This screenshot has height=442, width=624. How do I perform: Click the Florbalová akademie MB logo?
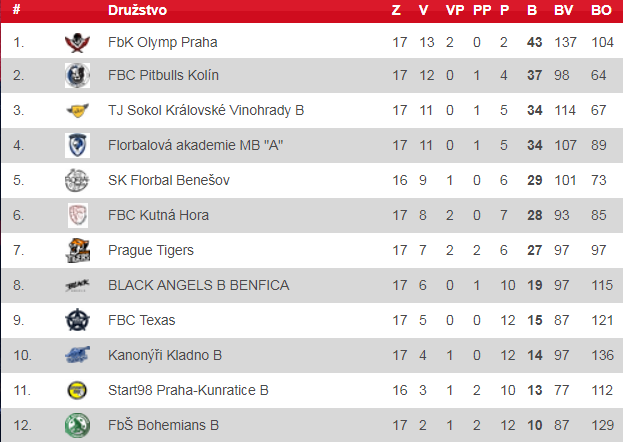pyautogui.click(x=77, y=145)
